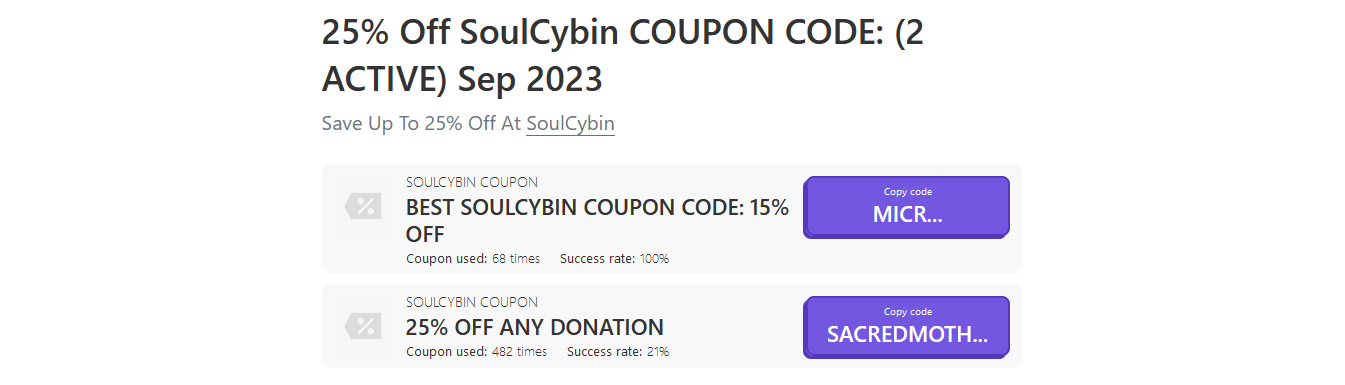The image size is (1345, 385).
Task: Click the percent tag icon beside 25% Off Any Donation
Action: 363,326
